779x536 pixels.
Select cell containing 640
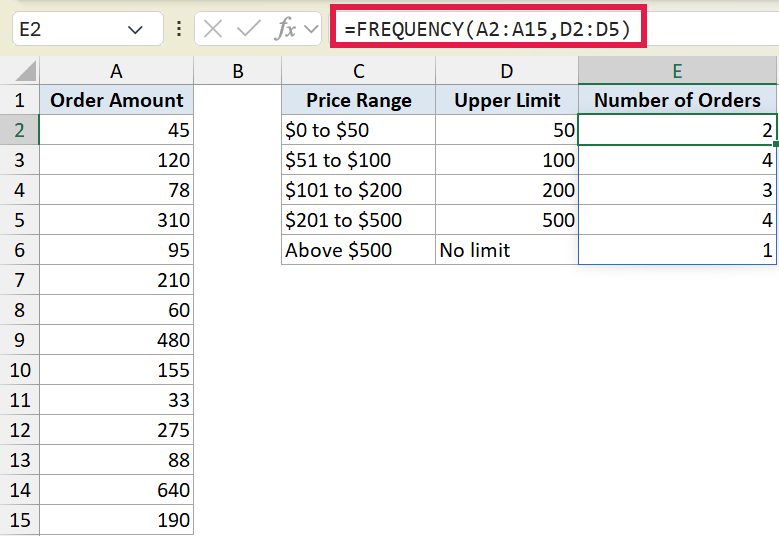116,490
